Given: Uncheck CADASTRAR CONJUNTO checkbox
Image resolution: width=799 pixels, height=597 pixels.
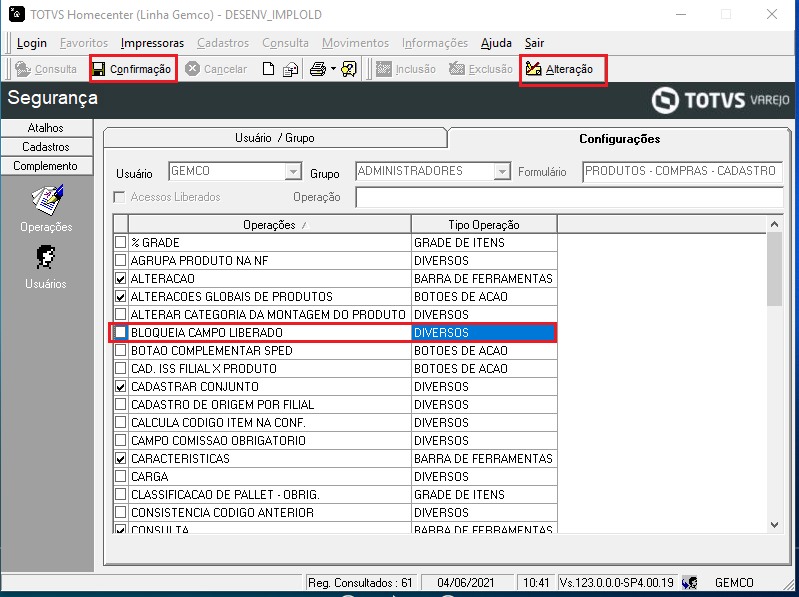Looking at the screenshot, I should pyautogui.click(x=120, y=386).
